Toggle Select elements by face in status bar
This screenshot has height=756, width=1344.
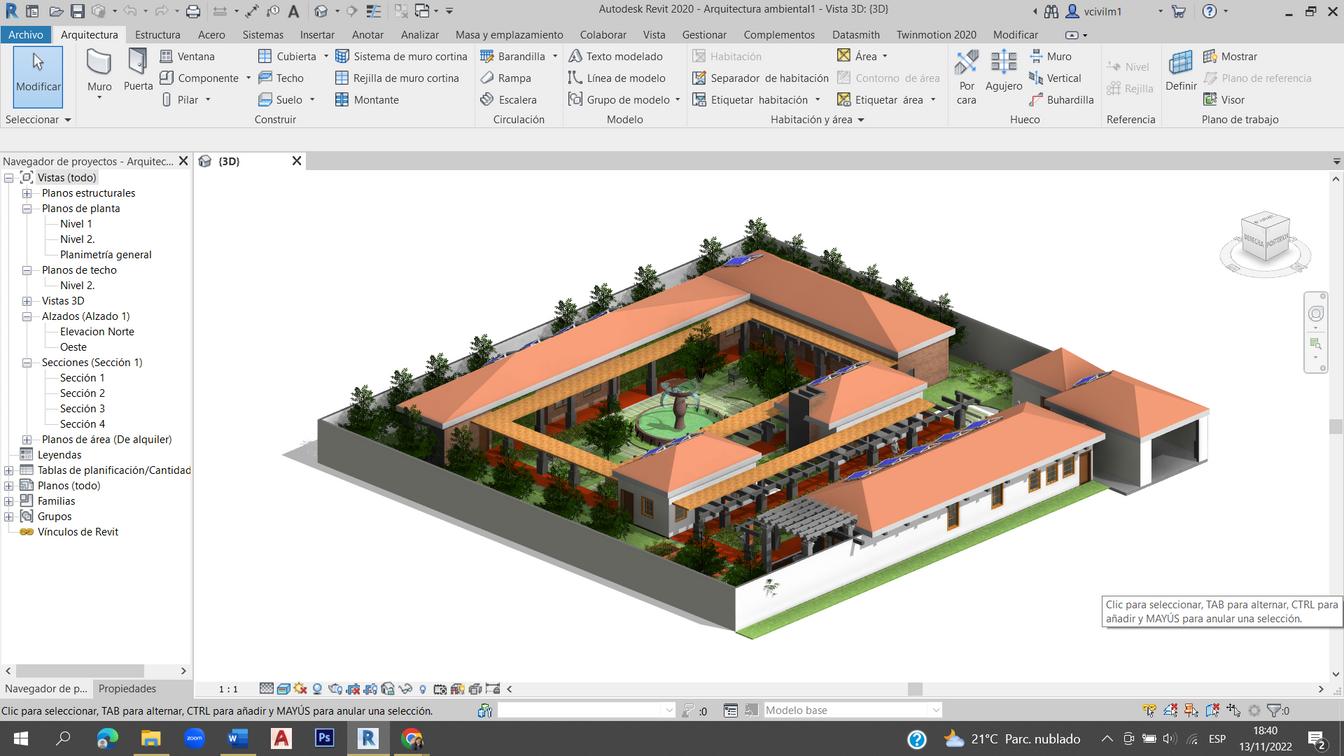(1211, 711)
